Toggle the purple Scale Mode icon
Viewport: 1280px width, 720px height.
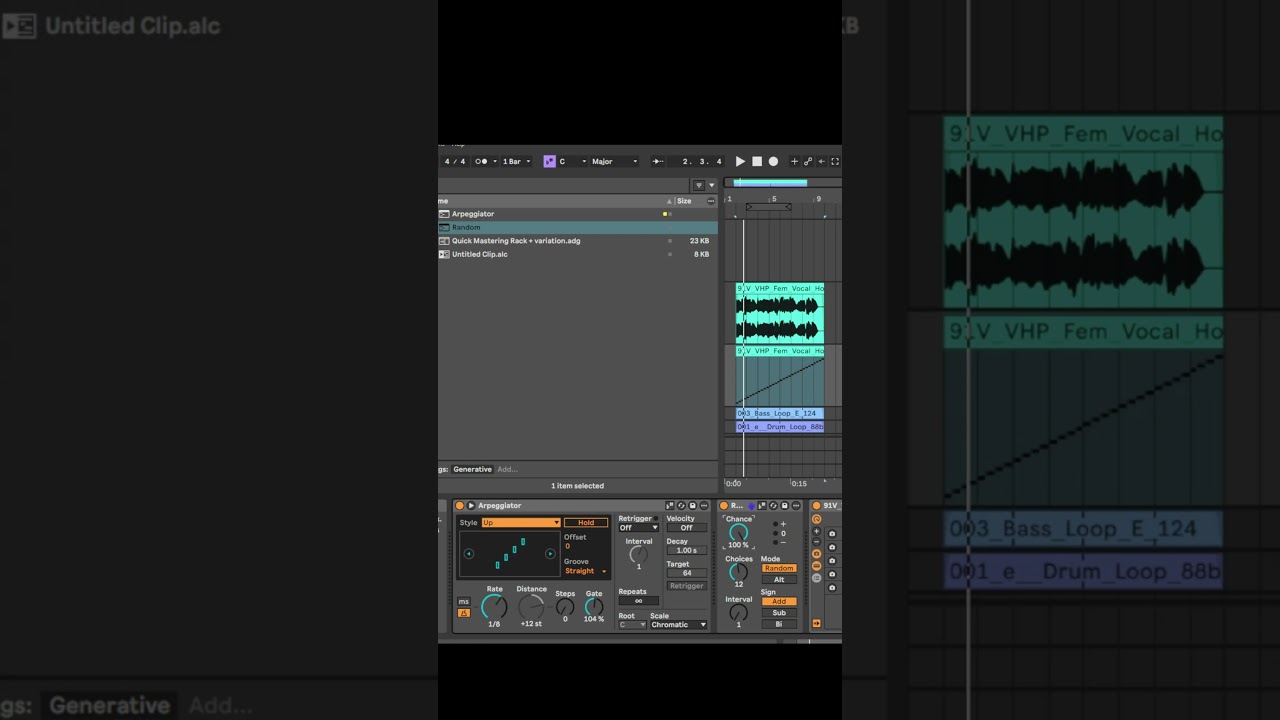pyautogui.click(x=549, y=161)
